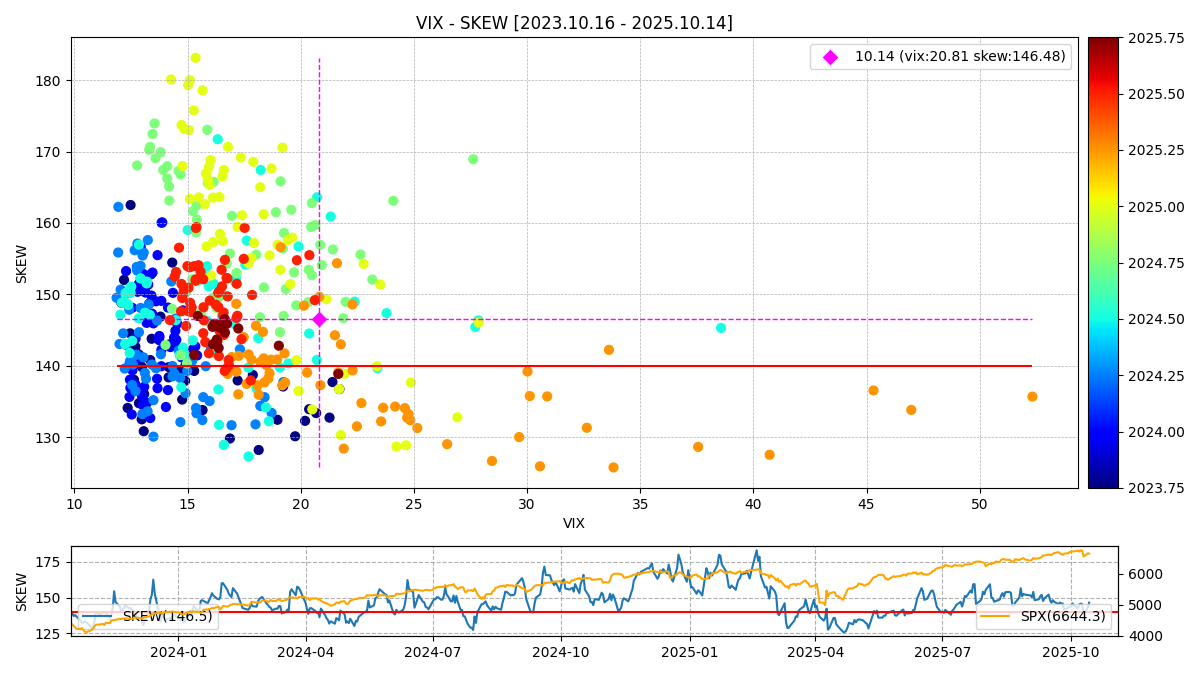Click the magenta diamond icon in the legend
The image size is (1200, 675).
point(830,58)
